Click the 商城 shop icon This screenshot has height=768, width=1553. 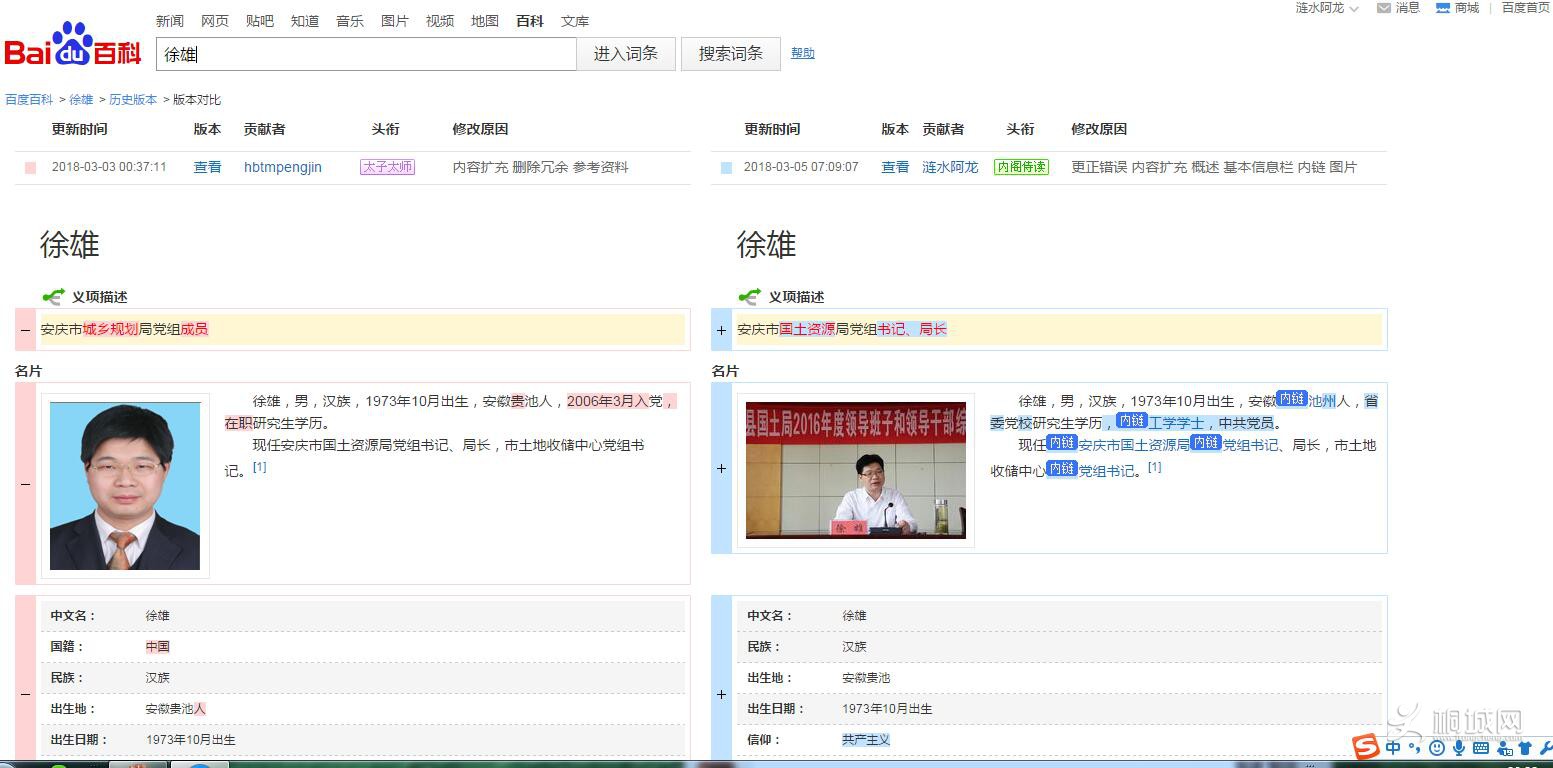pyautogui.click(x=1443, y=8)
